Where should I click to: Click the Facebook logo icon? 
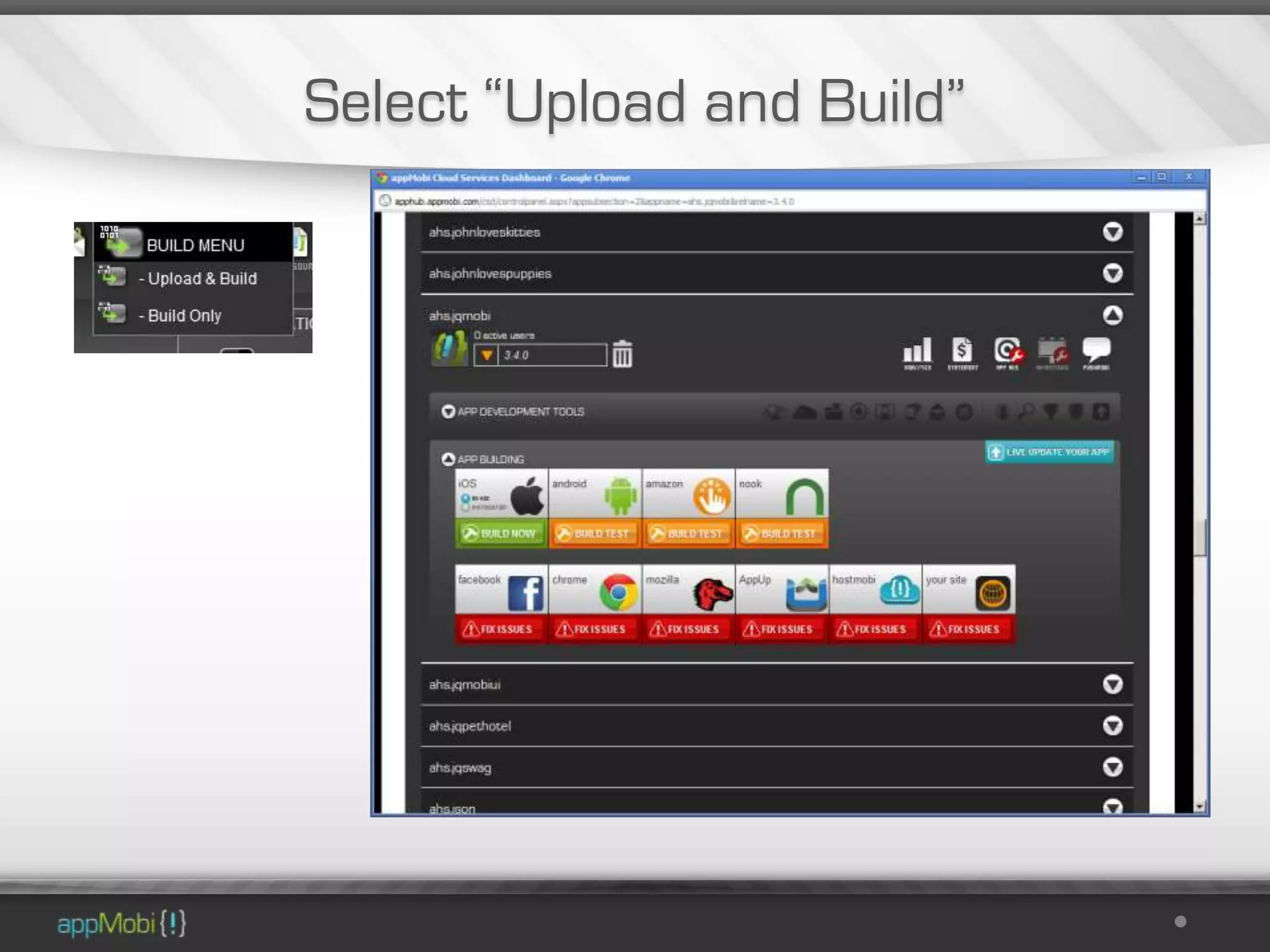(x=525, y=593)
